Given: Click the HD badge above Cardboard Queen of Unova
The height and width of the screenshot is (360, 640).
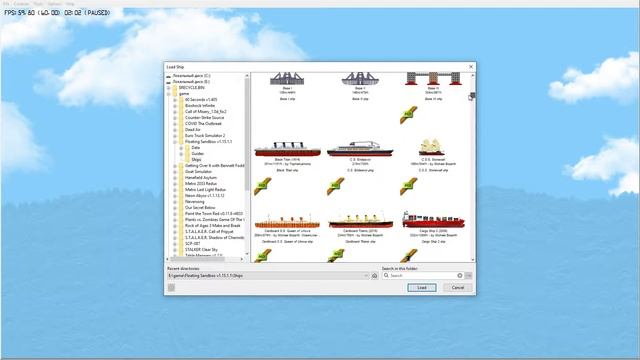Looking at the screenshot, I should click(262, 186).
